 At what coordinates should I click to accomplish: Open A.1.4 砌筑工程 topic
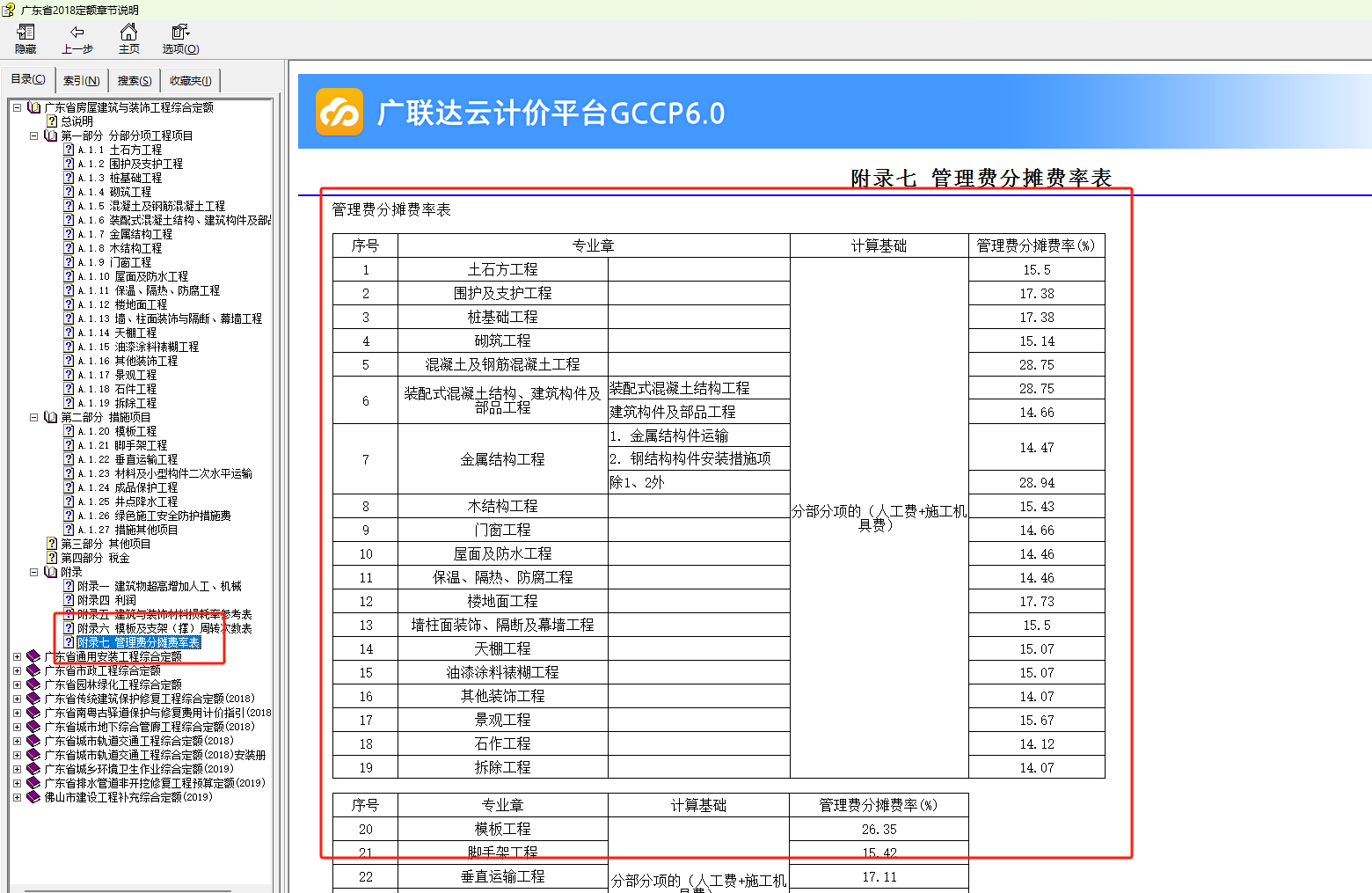(x=114, y=192)
